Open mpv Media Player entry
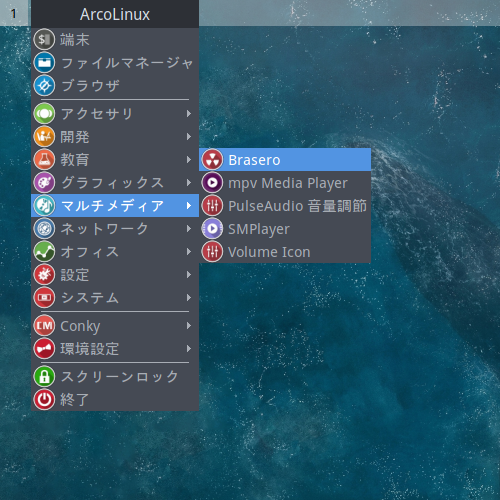This screenshot has width=500, height=500. point(285,183)
